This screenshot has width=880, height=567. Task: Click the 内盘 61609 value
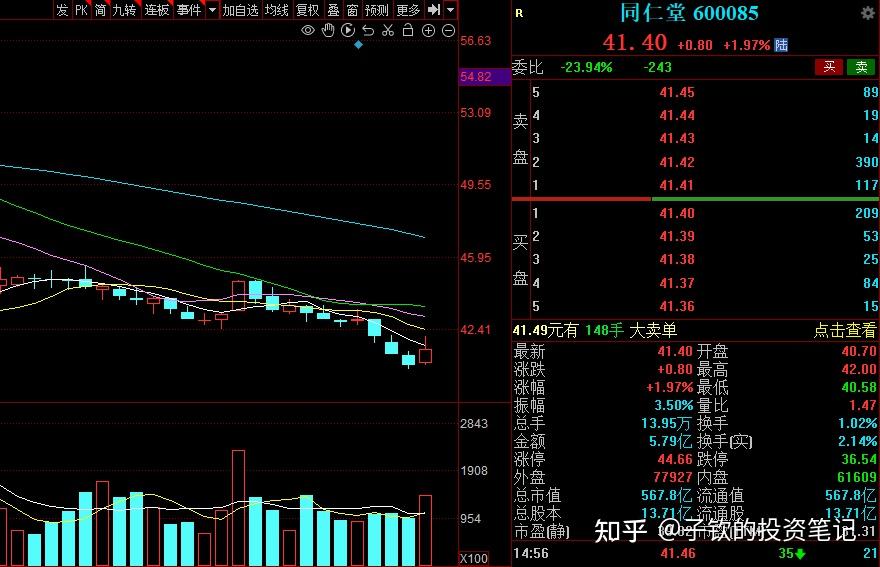pyautogui.click(x=856, y=477)
